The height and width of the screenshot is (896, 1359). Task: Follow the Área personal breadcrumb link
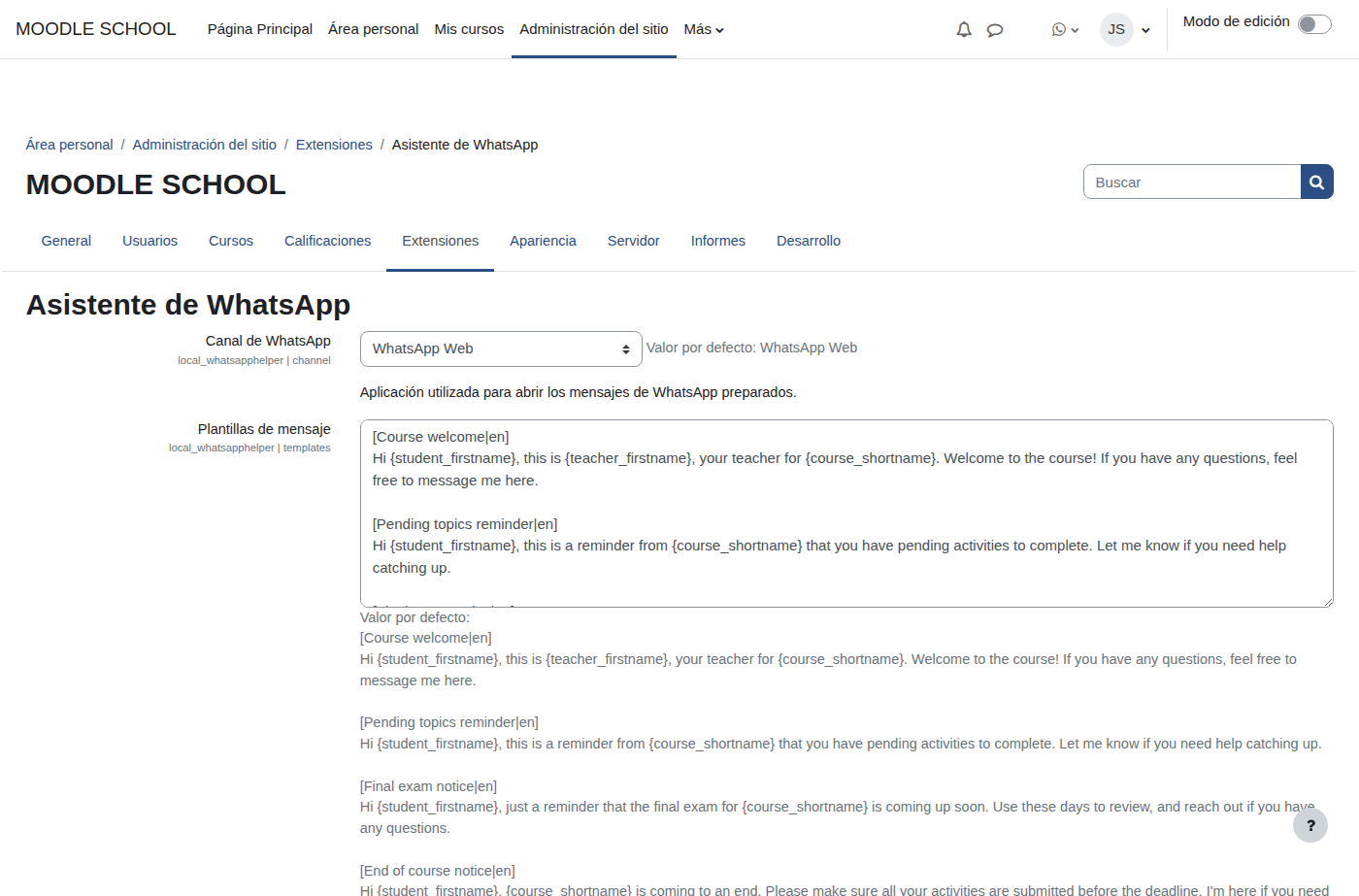(x=70, y=145)
